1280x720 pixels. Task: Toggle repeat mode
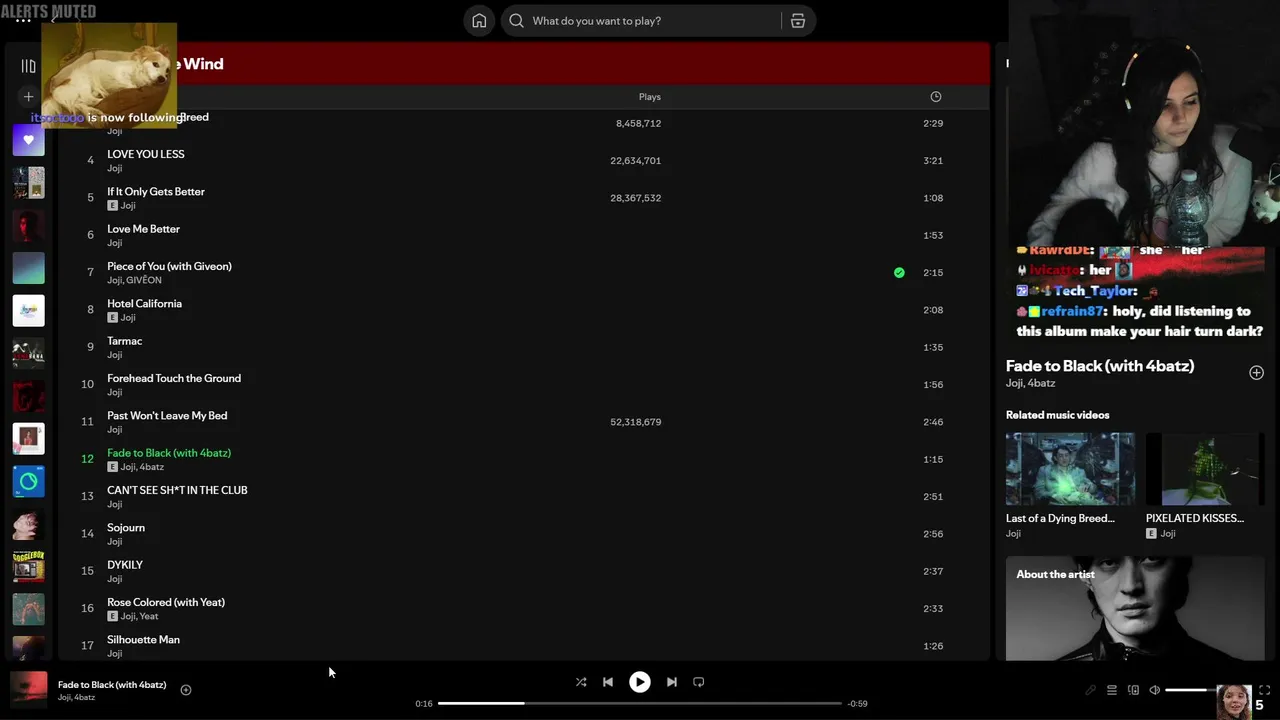coord(699,682)
